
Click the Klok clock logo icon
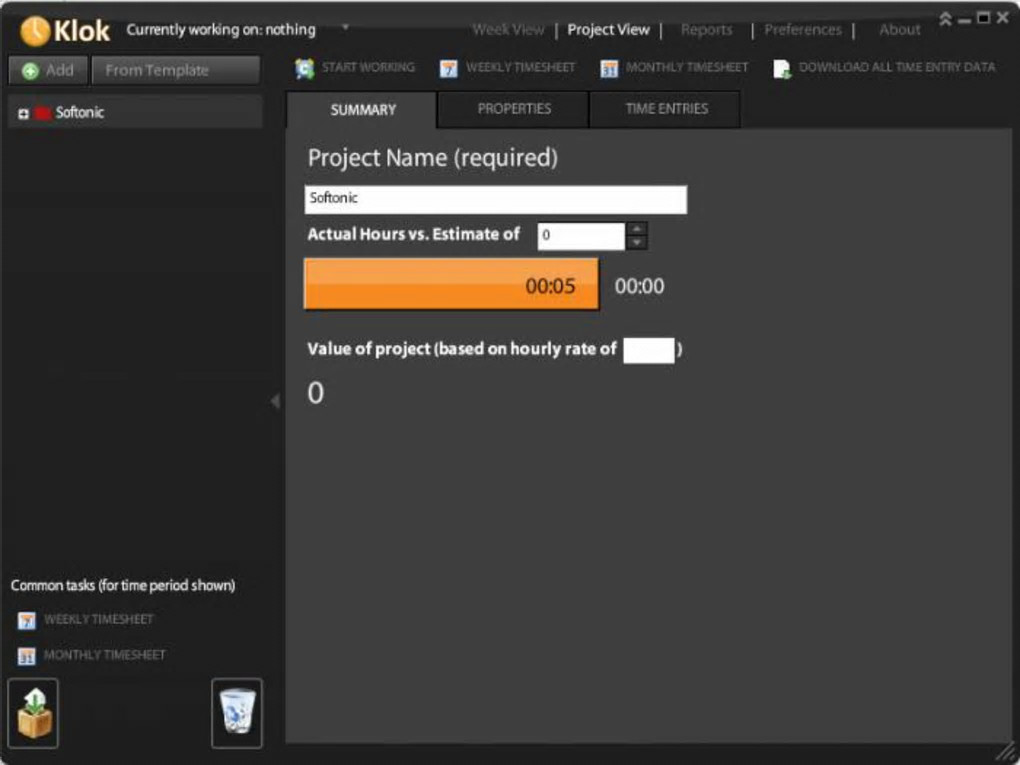point(34,31)
